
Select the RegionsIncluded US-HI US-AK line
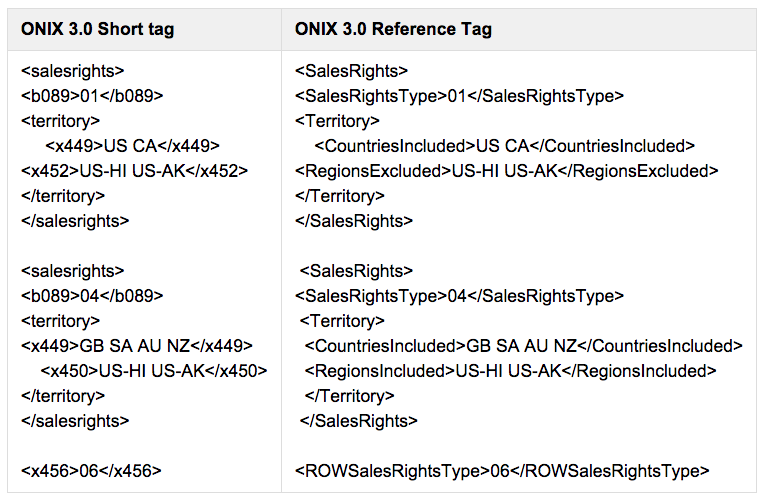pyautogui.click(x=511, y=371)
